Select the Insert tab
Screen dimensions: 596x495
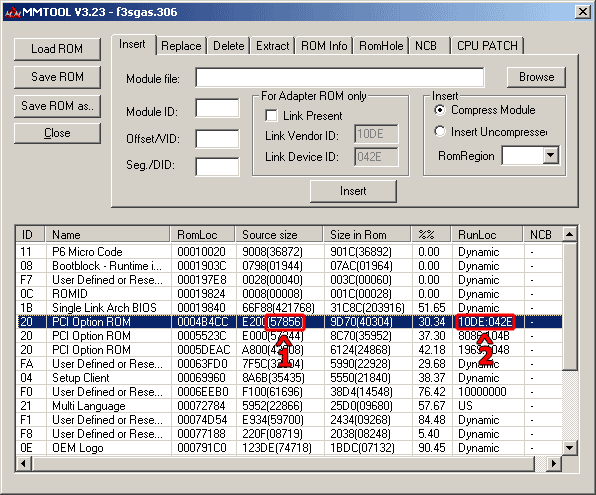point(132,44)
